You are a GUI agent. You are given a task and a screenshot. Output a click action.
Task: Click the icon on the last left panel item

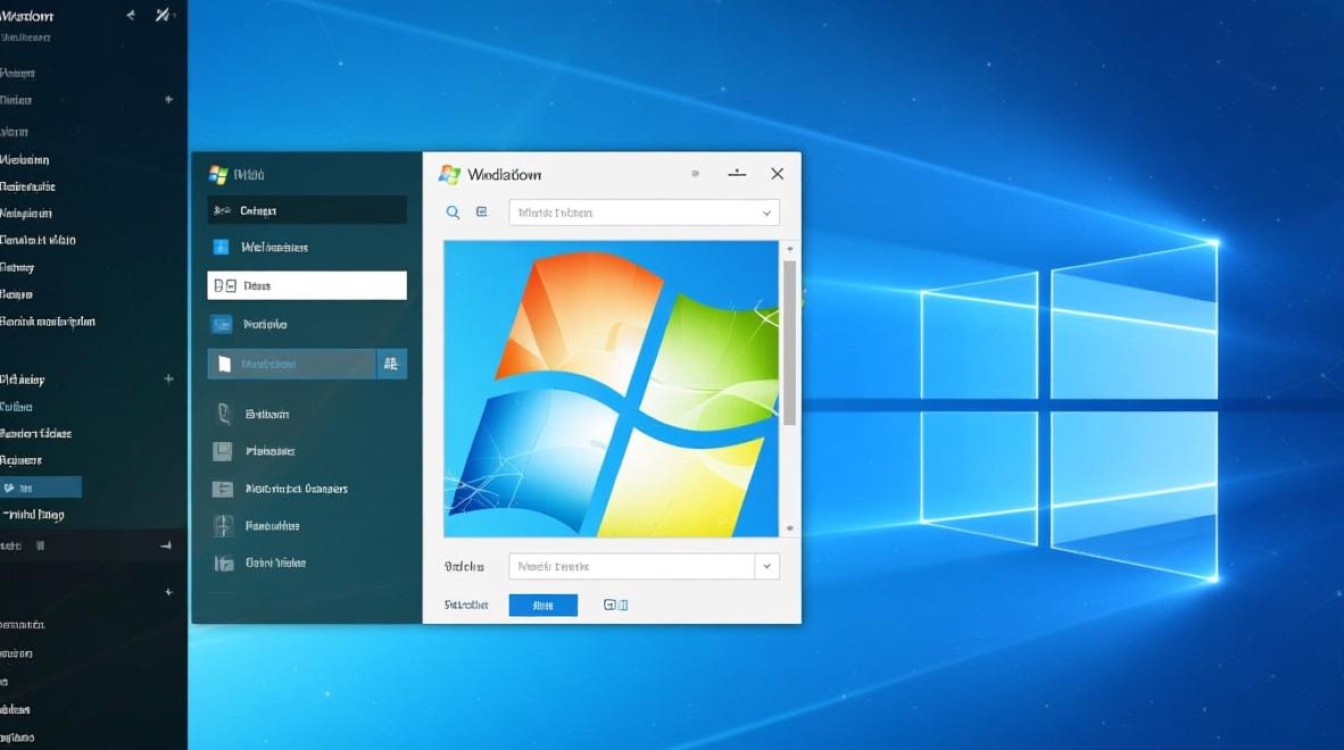coord(223,563)
